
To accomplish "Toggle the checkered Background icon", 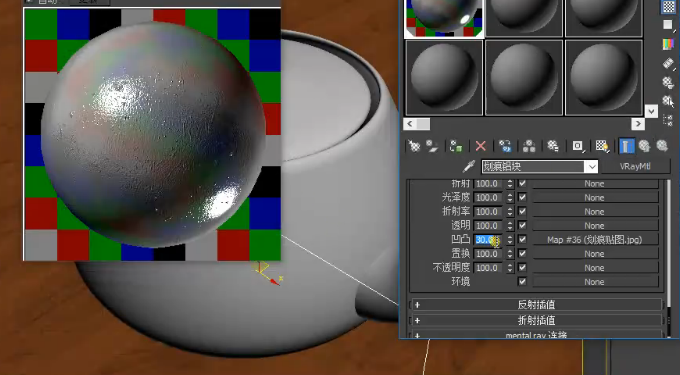I will click(668, 7).
